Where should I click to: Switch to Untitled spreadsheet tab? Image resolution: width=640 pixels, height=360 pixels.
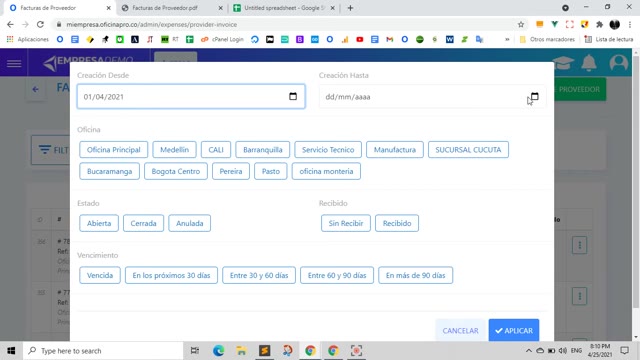point(284,8)
